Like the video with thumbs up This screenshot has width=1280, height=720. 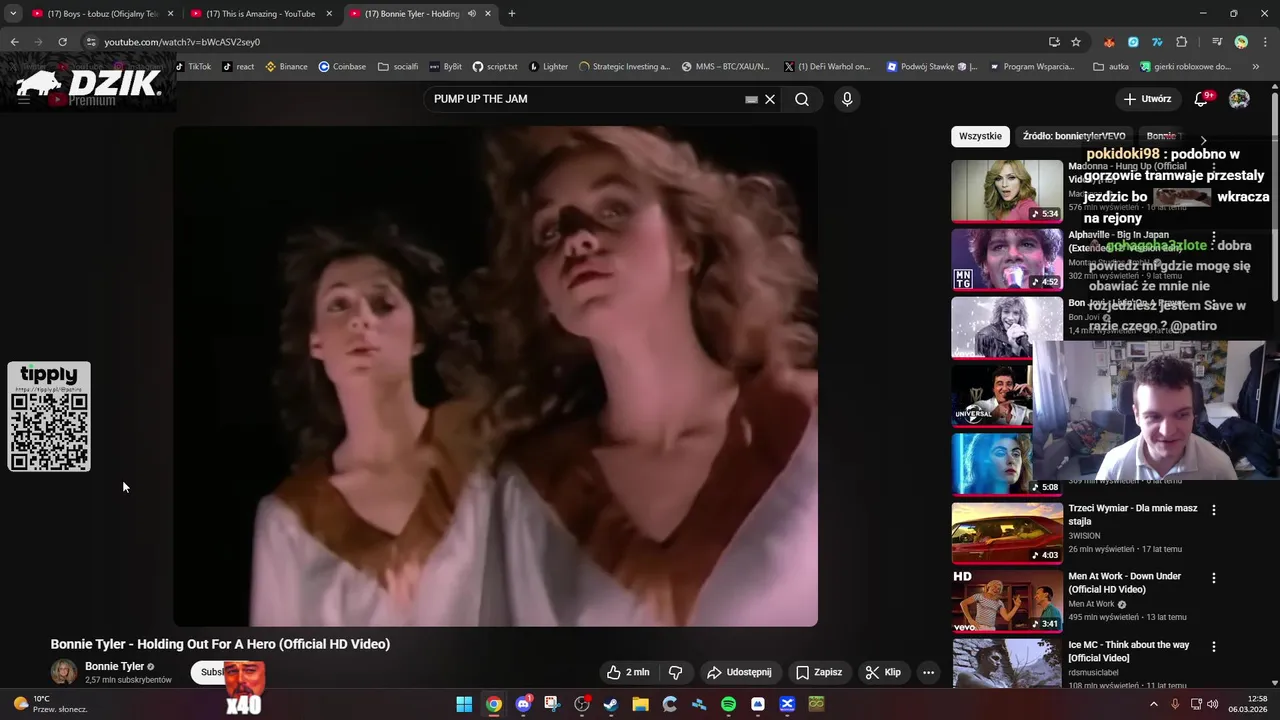coord(627,672)
